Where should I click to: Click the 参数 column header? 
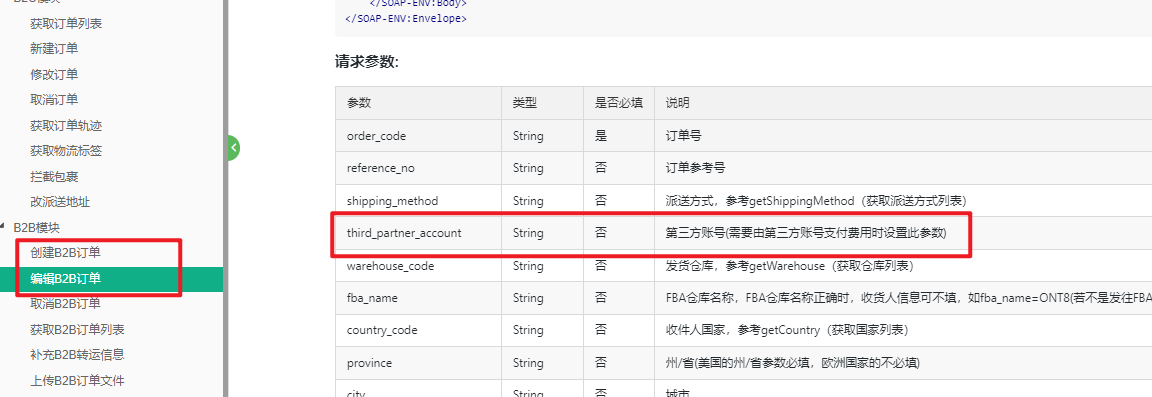click(419, 103)
